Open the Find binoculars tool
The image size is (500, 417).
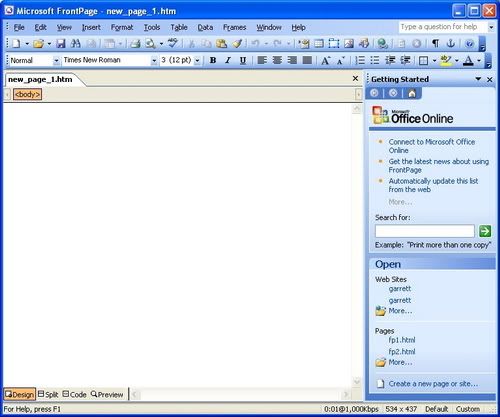click(x=76, y=44)
